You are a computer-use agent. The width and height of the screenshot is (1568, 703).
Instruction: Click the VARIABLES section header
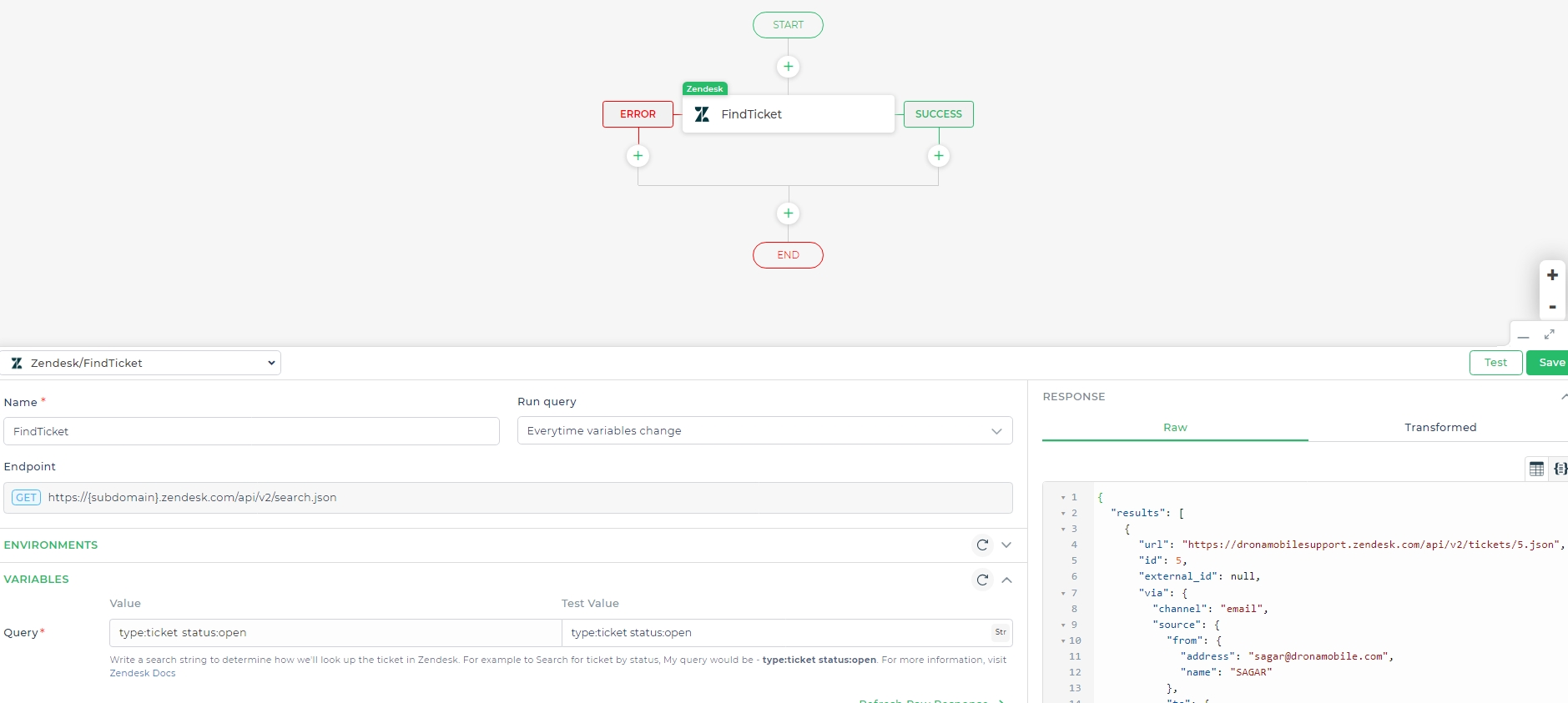pos(37,579)
